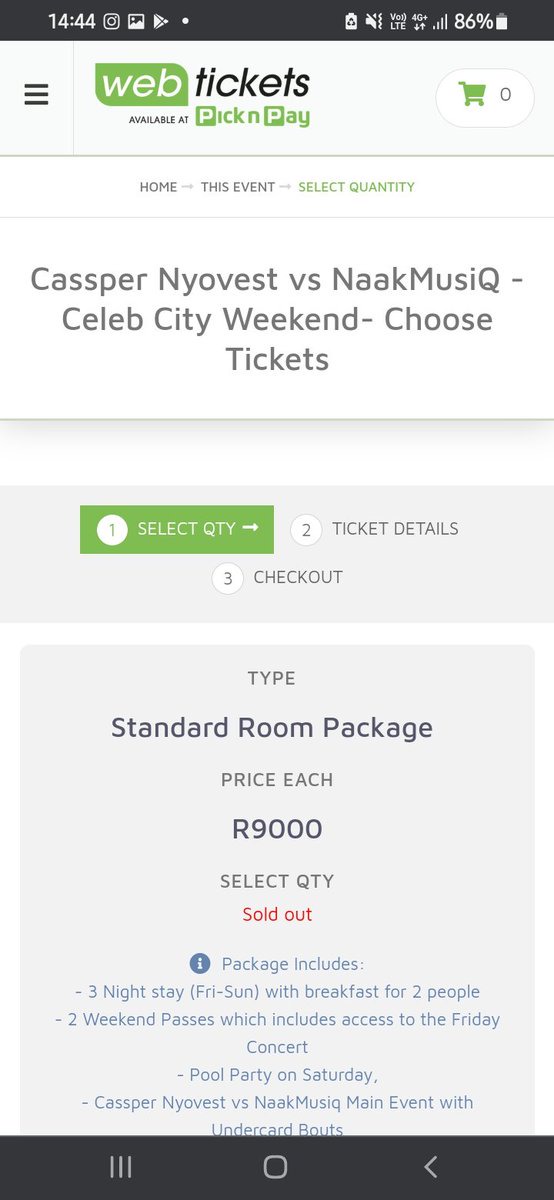
Task: Go to HOME breadcrumb link
Action: 158,187
